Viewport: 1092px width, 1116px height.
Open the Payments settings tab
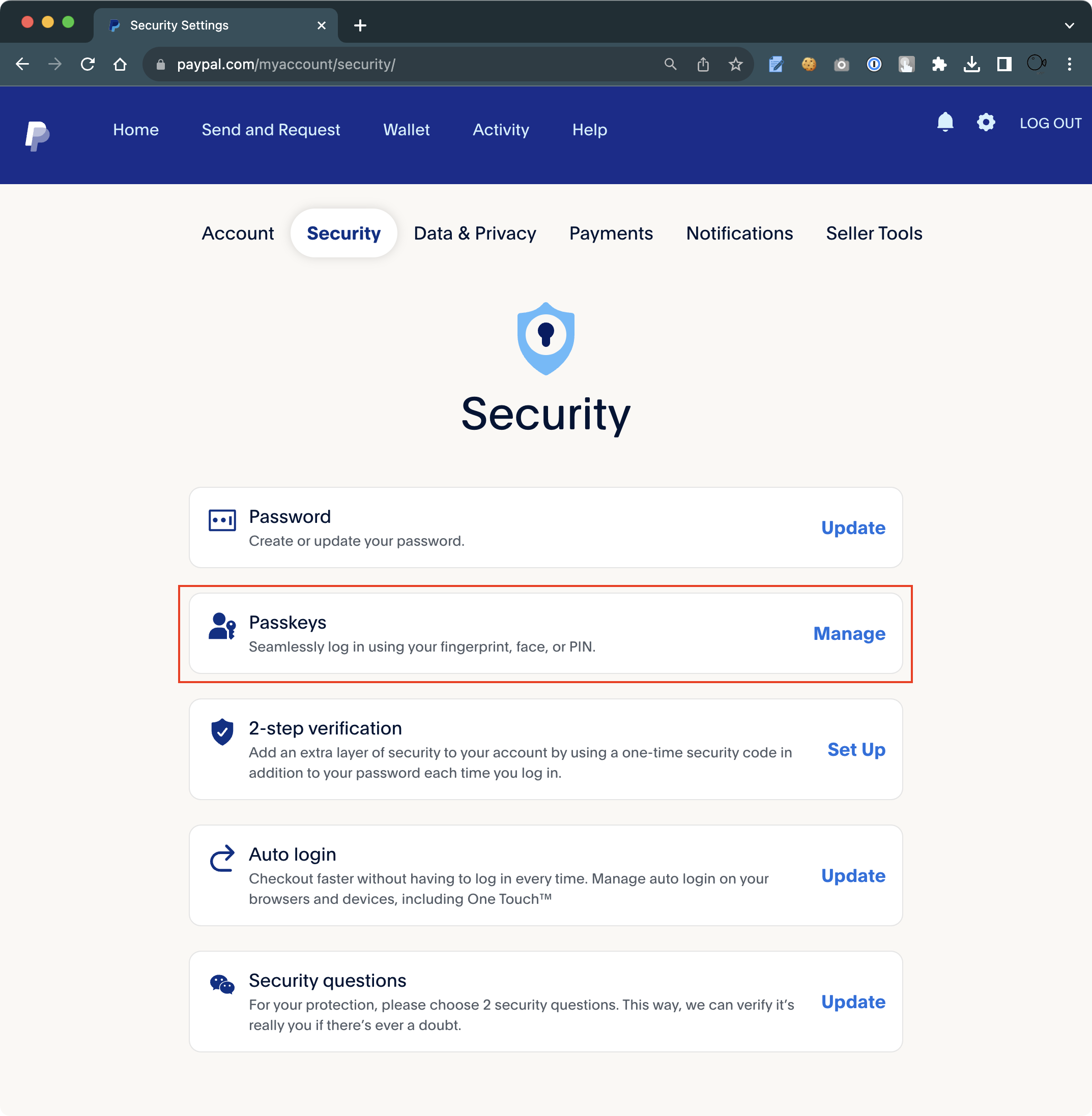pyautogui.click(x=610, y=233)
